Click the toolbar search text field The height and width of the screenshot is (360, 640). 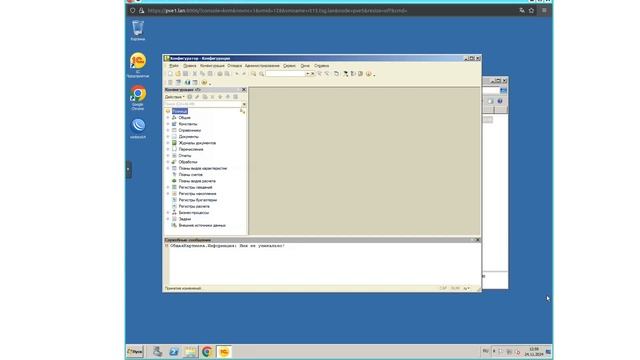pos(285,74)
